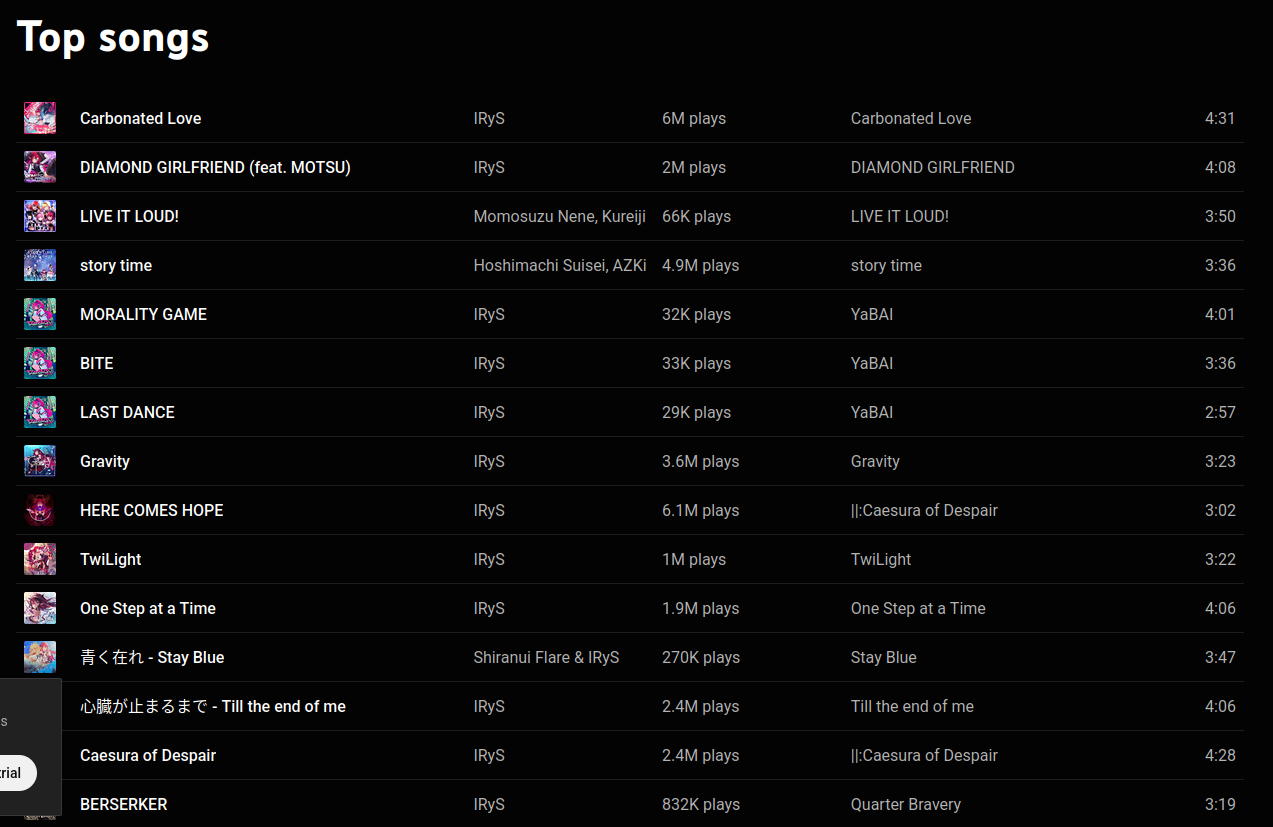The image size is (1273, 827).
Task: Click the HERE COMES HOPE cover thumbnail
Action: [x=40, y=510]
